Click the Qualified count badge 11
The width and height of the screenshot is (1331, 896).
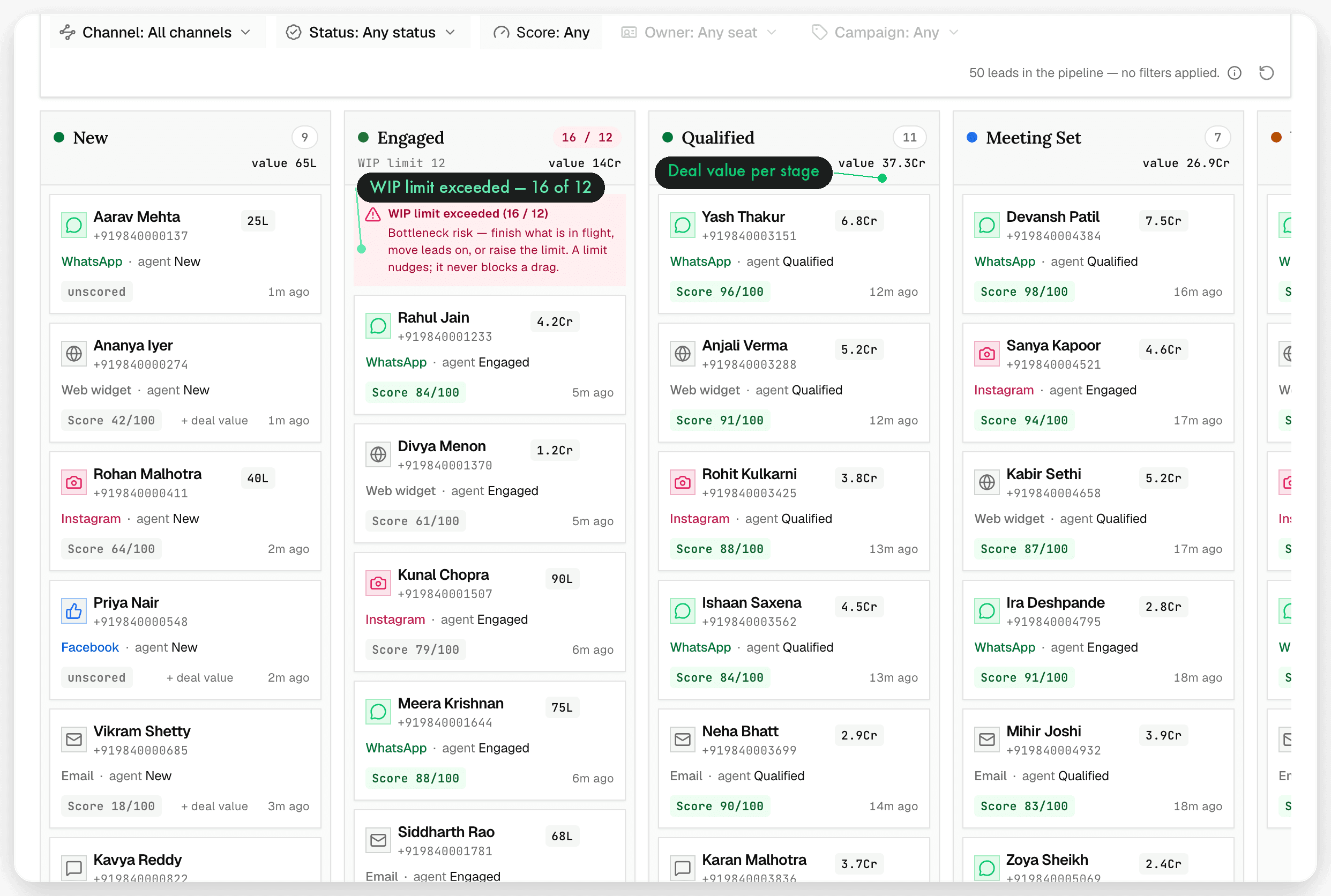click(909, 137)
